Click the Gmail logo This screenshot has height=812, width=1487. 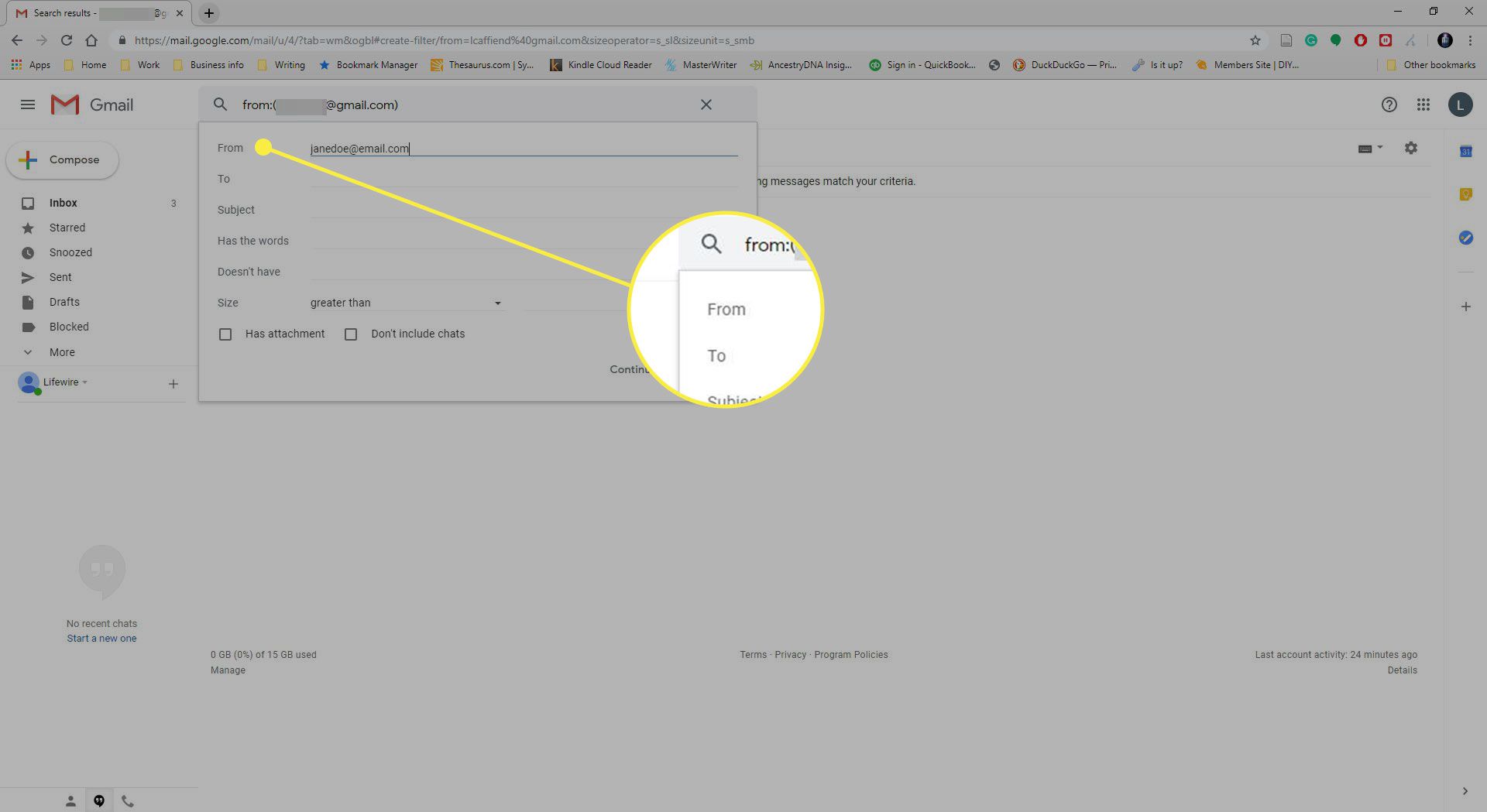click(92, 104)
